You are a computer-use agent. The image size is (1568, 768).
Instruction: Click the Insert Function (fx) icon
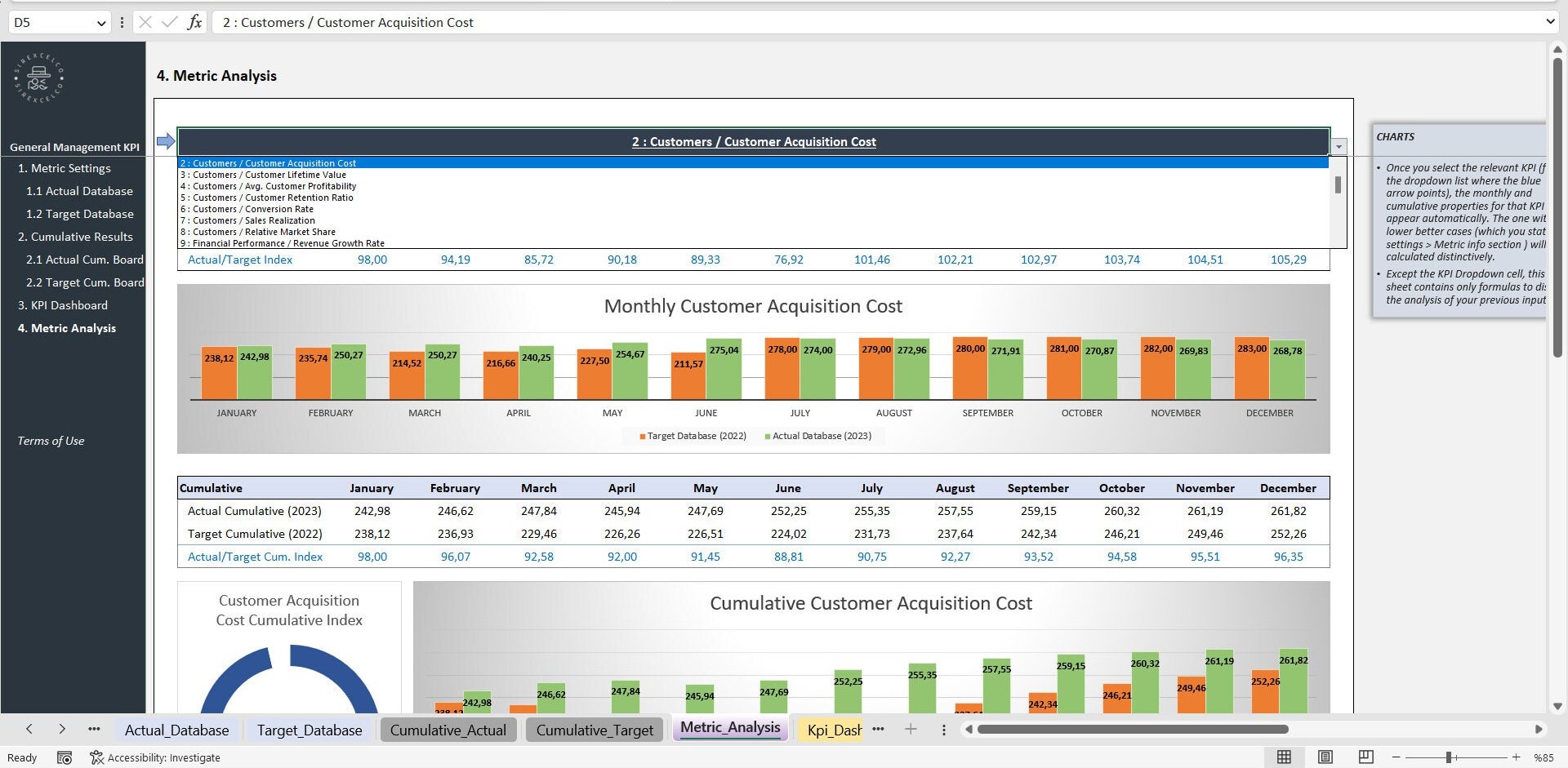(194, 22)
